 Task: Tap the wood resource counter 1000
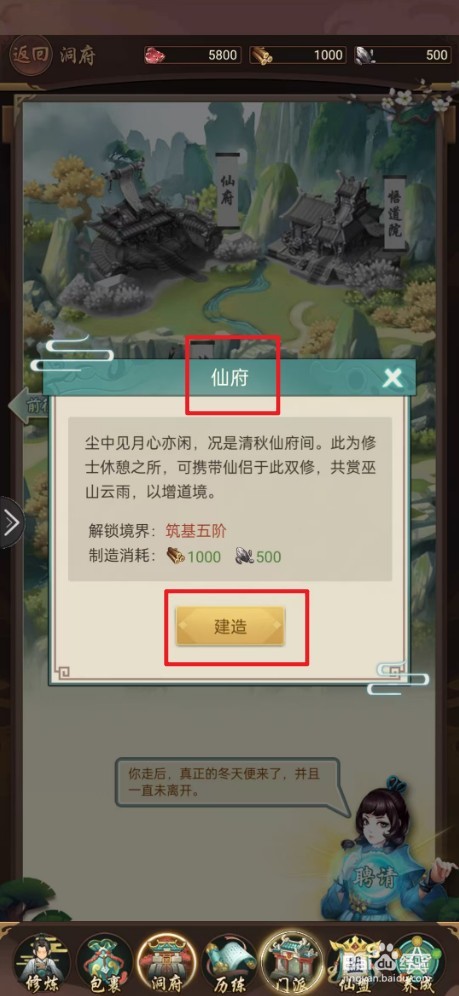tap(297, 55)
